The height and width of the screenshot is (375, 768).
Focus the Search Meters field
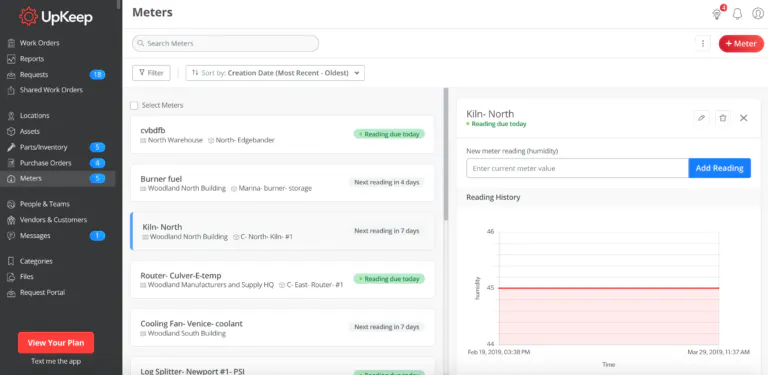point(225,44)
